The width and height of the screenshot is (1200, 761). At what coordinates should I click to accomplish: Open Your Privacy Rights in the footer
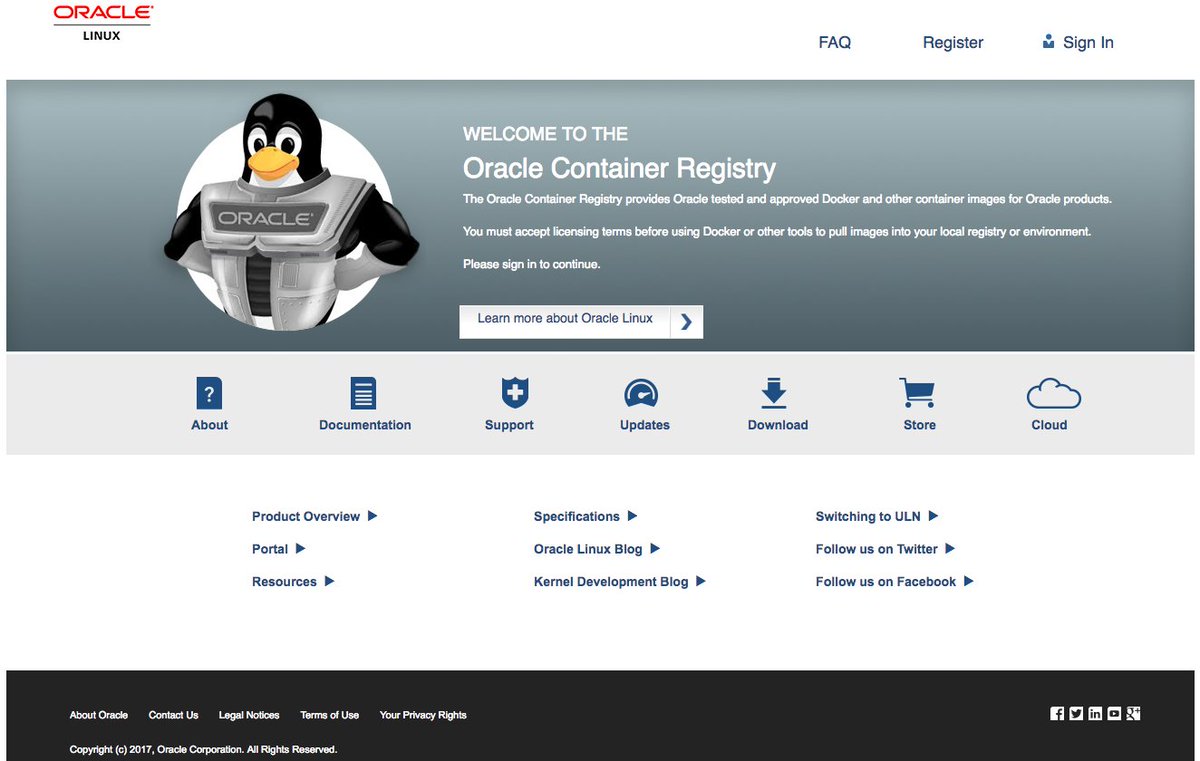[423, 715]
